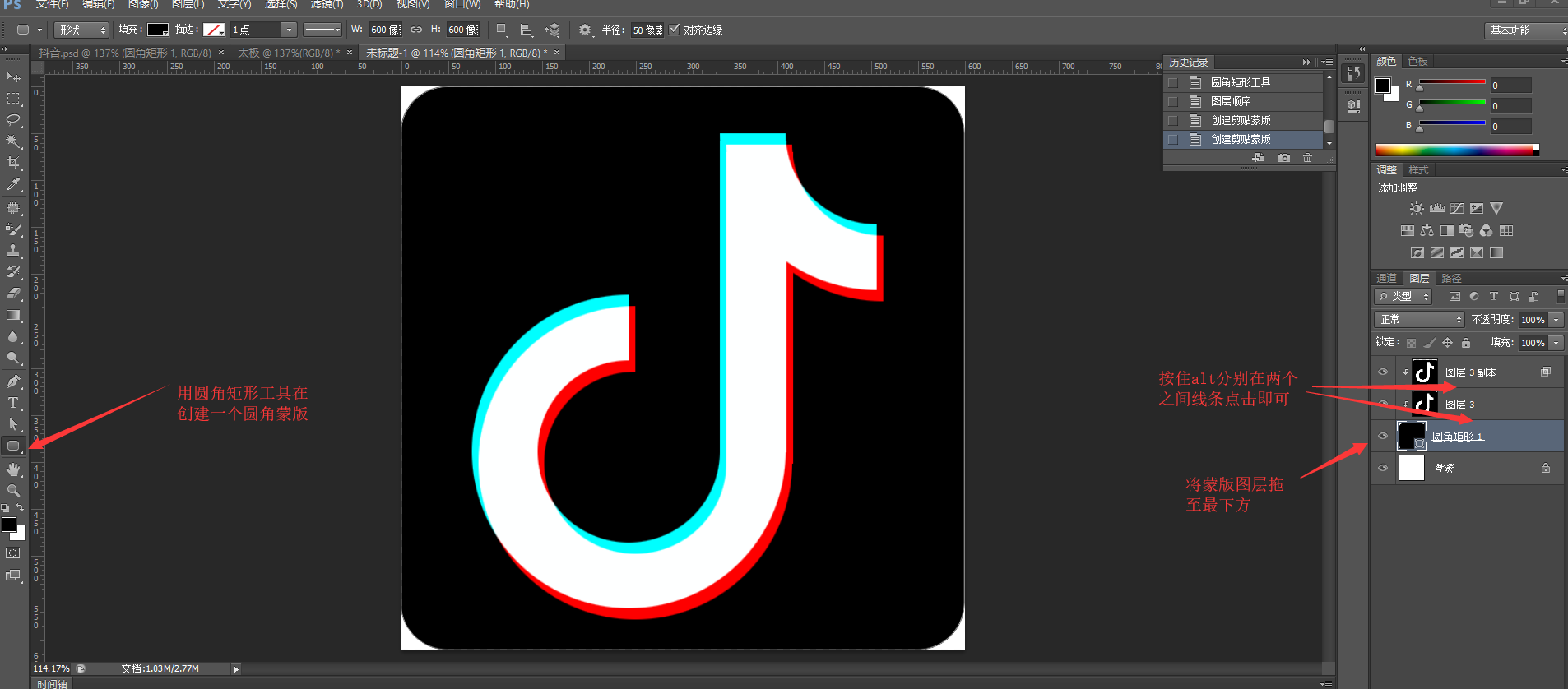Toggle layer filter on/off switch

pos(1561,296)
